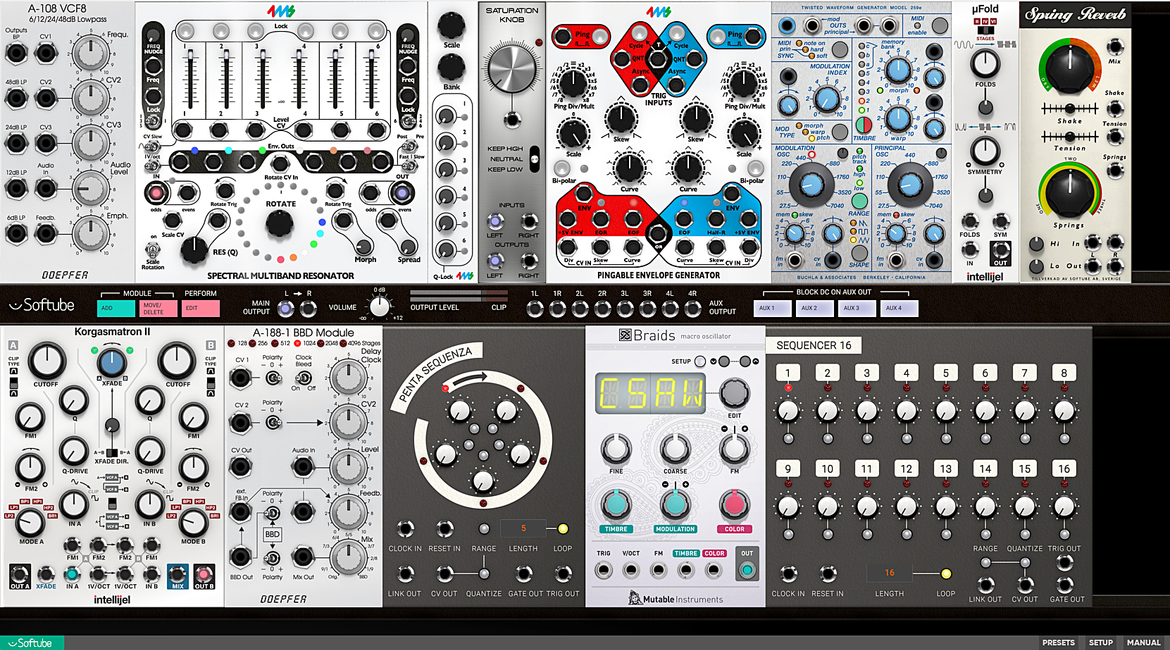Toggle the Sequencer 16 LOOP light
Screen dimensions: 1170x650
click(945, 574)
